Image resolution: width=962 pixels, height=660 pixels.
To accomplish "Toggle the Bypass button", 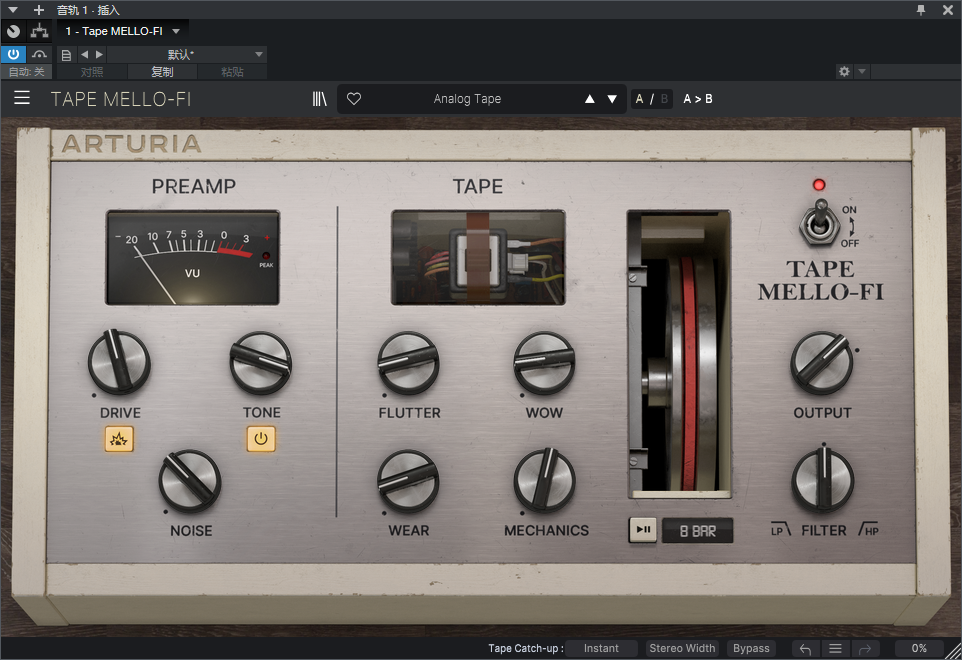I will click(x=751, y=648).
